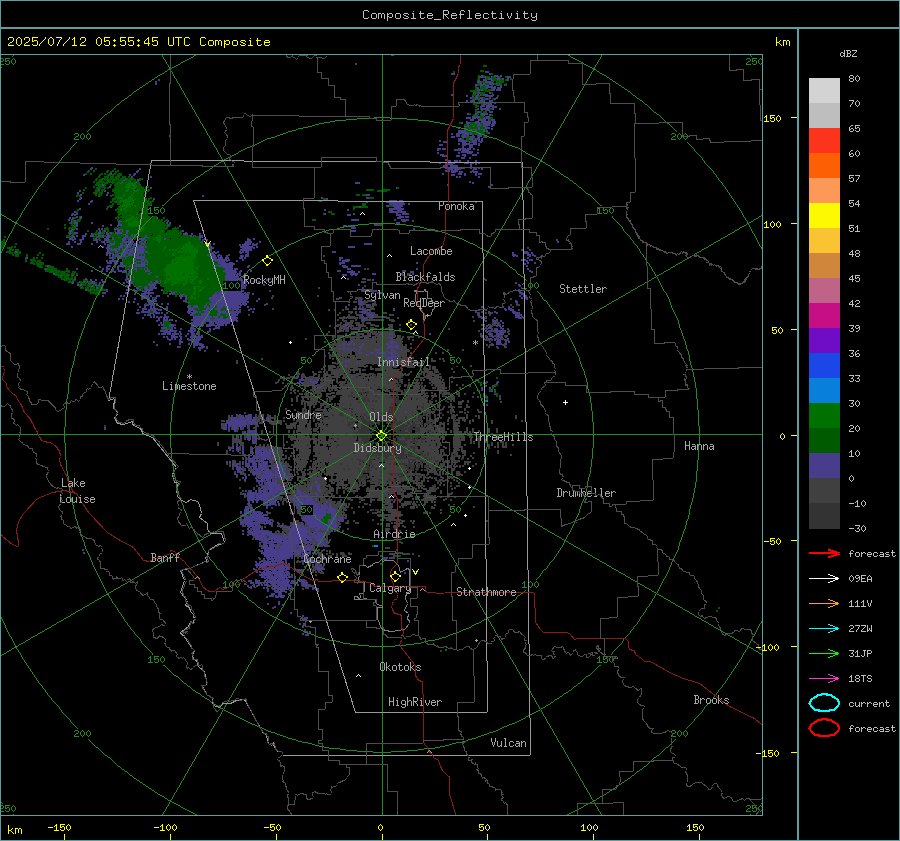The width and height of the screenshot is (900, 841).
Task: Click the Drumheller label
Action: point(586,493)
